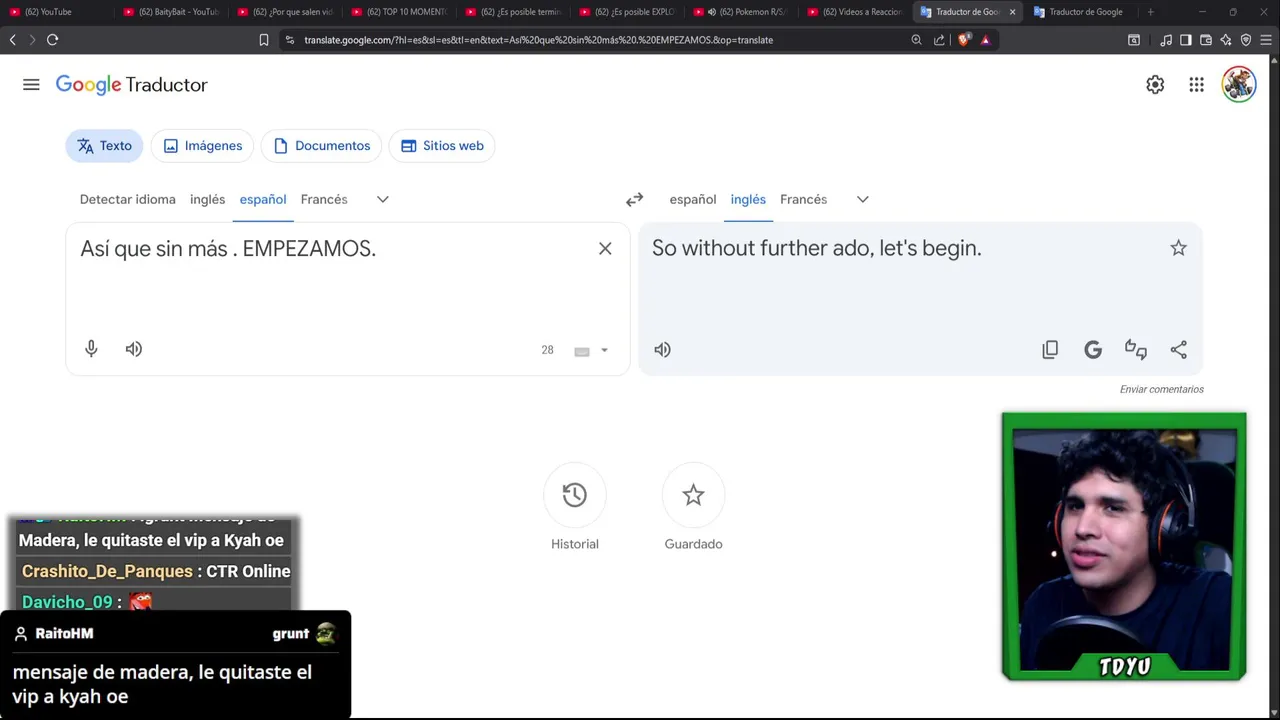Open the Google account avatar

coord(1239,85)
